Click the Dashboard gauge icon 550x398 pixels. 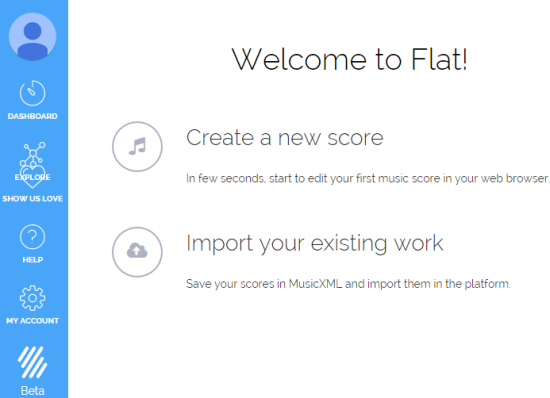point(32,93)
